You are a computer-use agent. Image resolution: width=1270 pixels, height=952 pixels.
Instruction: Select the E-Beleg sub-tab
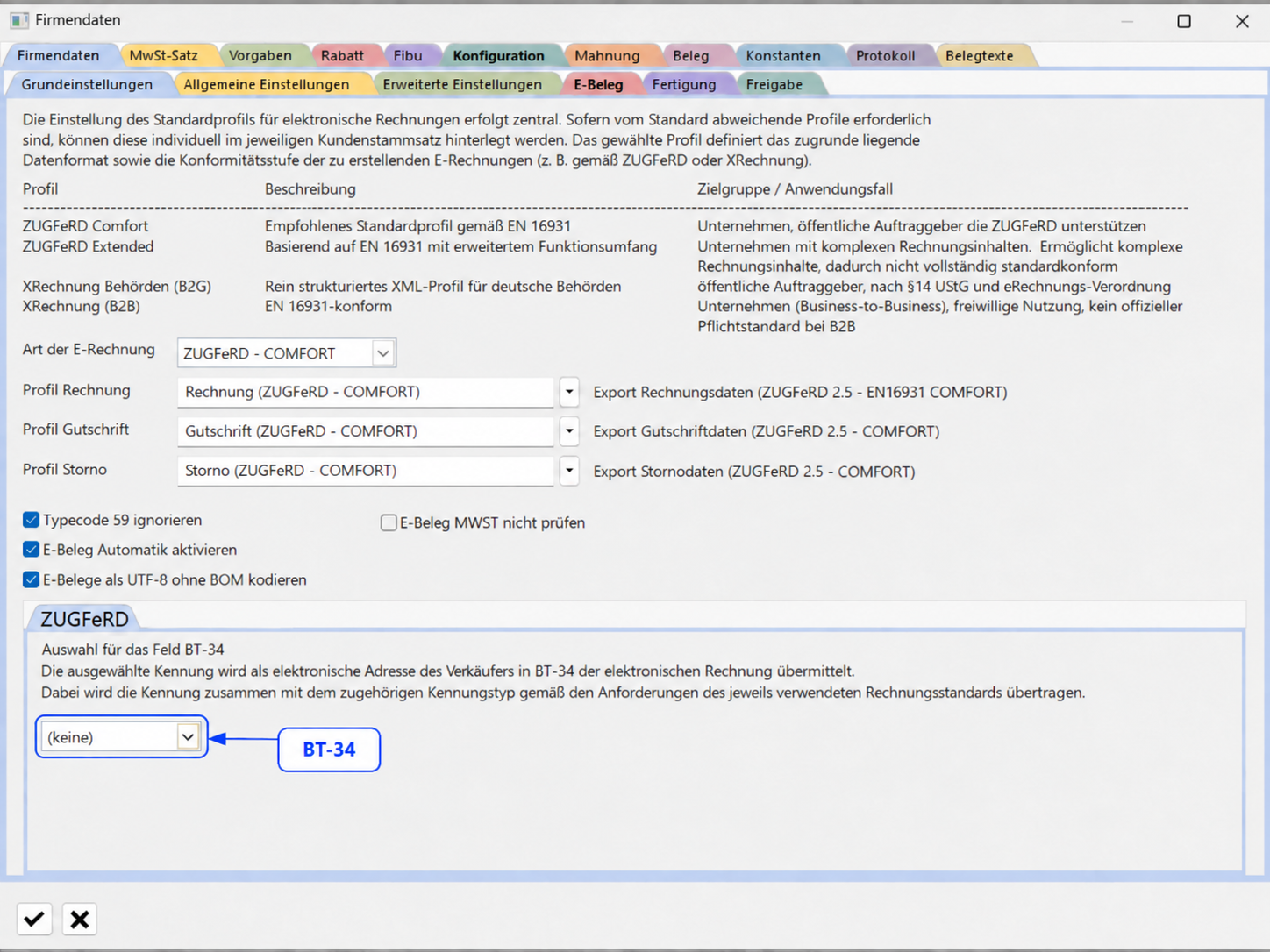598,84
